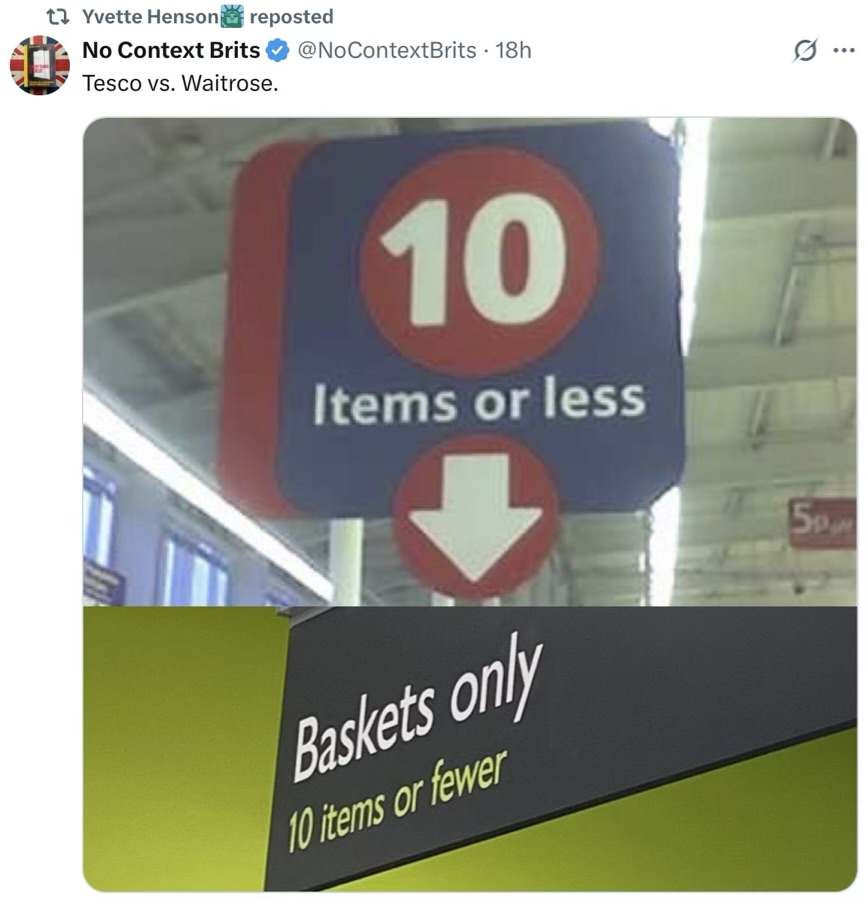This screenshot has height=900, width=868.
Task: Open Yvette Henson's profile name link
Action: tap(150, 17)
